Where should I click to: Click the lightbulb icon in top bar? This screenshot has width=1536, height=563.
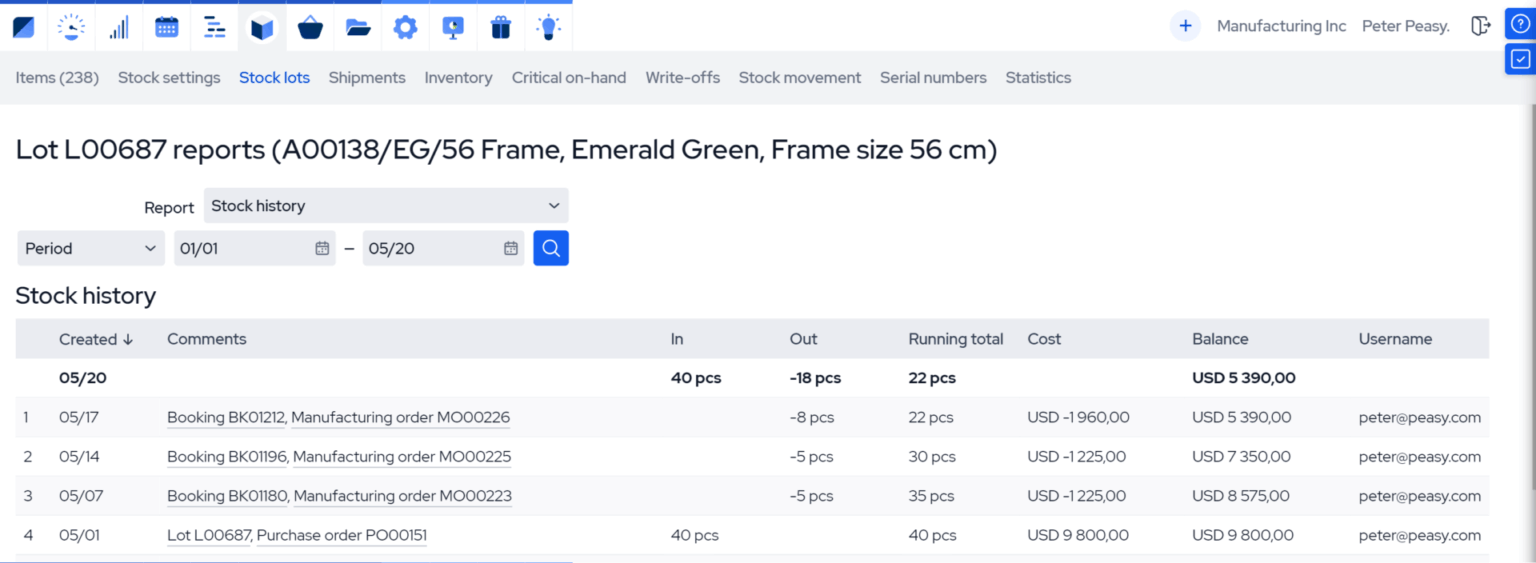[548, 27]
